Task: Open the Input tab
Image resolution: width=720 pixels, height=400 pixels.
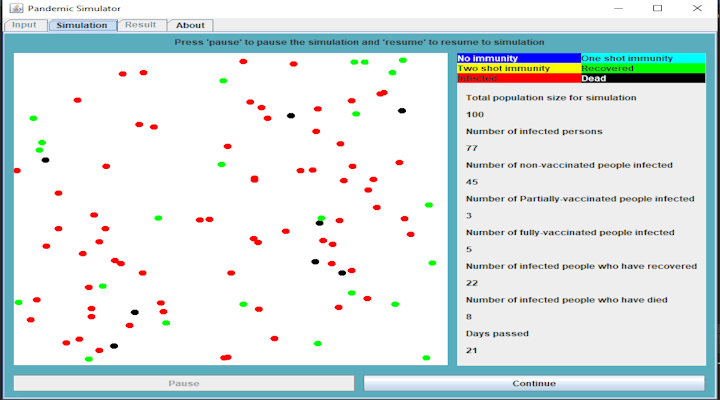Action: pyautogui.click(x=25, y=25)
